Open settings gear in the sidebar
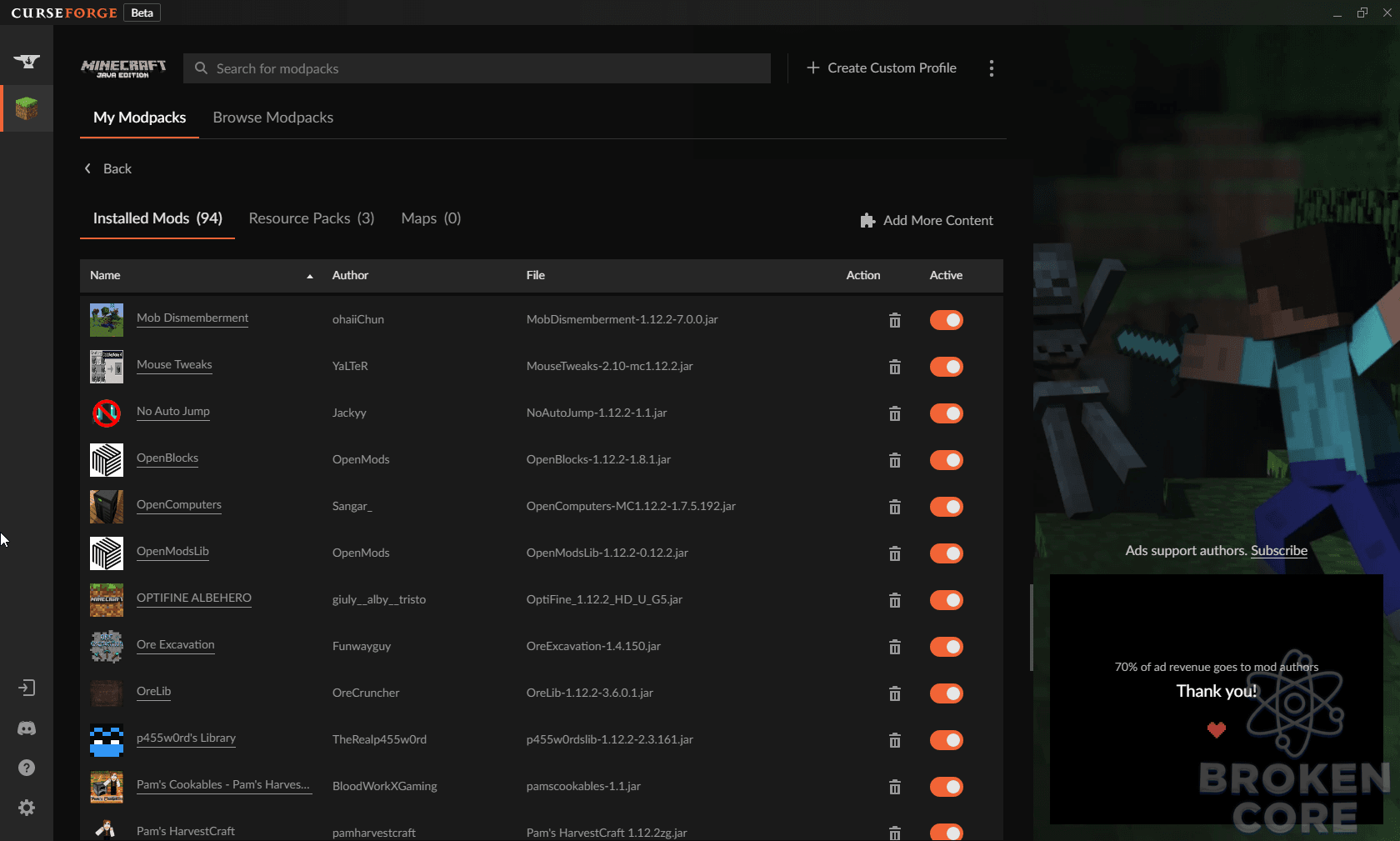 [27, 808]
